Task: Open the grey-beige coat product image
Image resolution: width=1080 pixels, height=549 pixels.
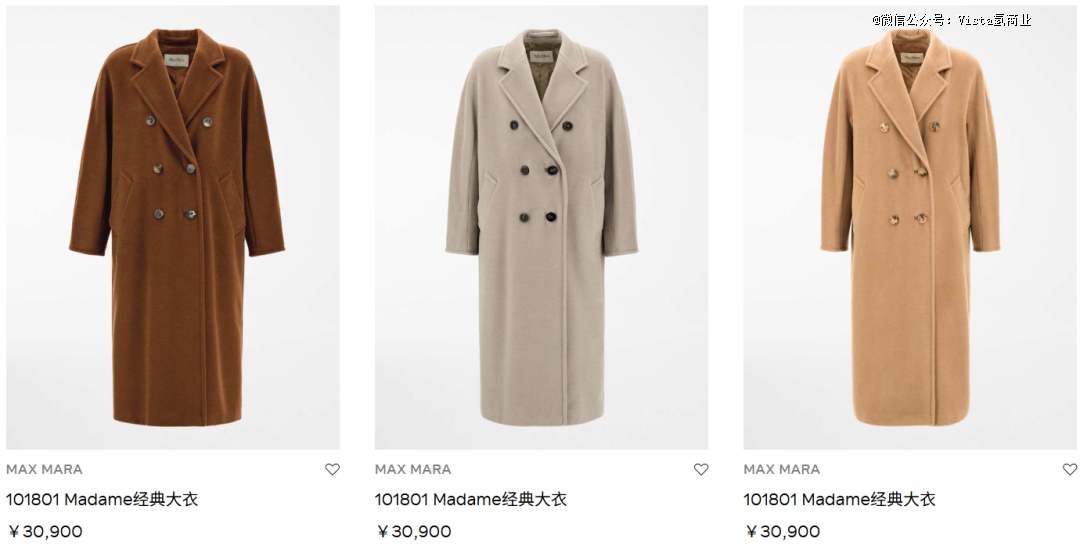Action: (541, 228)
